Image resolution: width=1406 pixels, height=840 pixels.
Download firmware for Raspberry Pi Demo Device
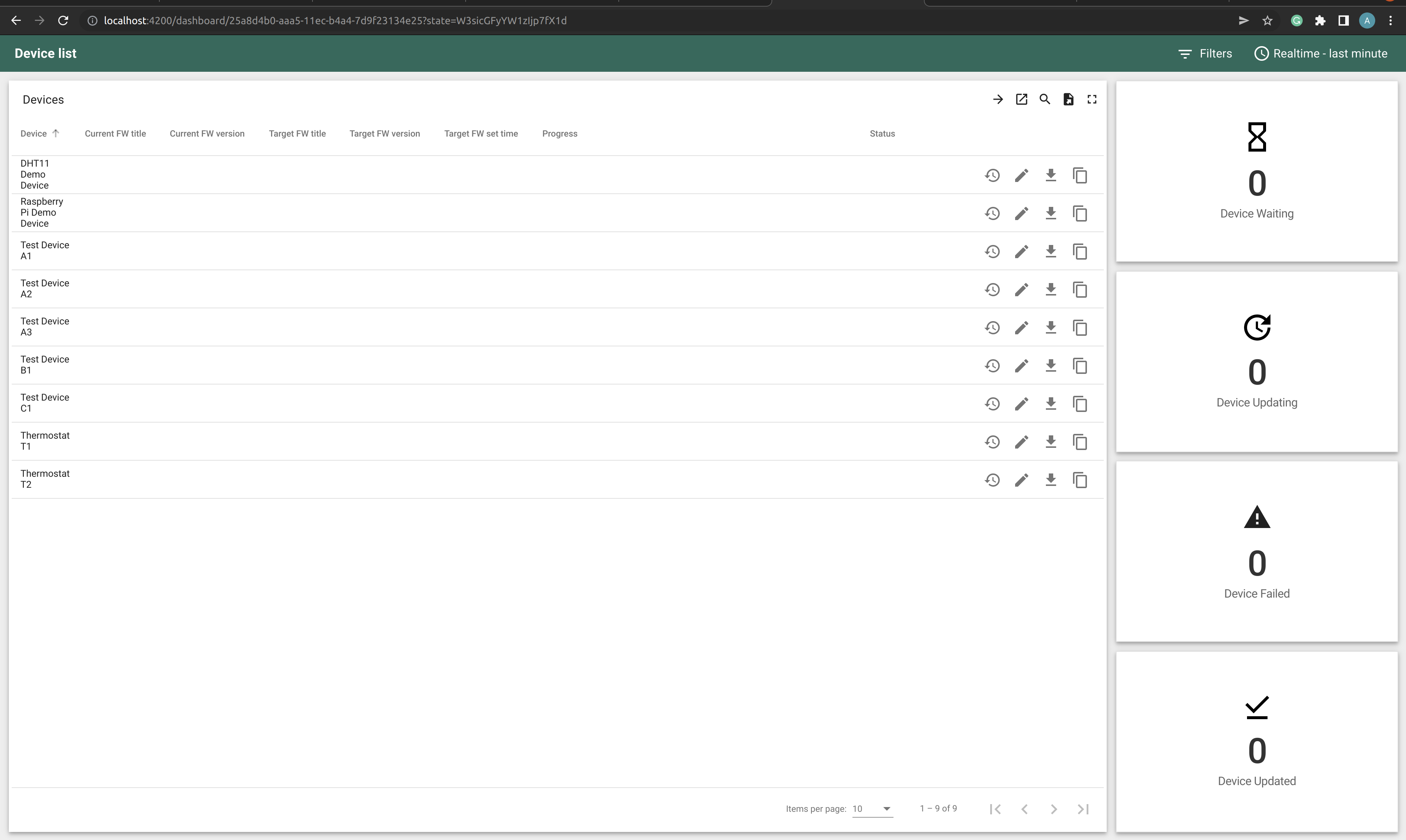(1051, 213)
